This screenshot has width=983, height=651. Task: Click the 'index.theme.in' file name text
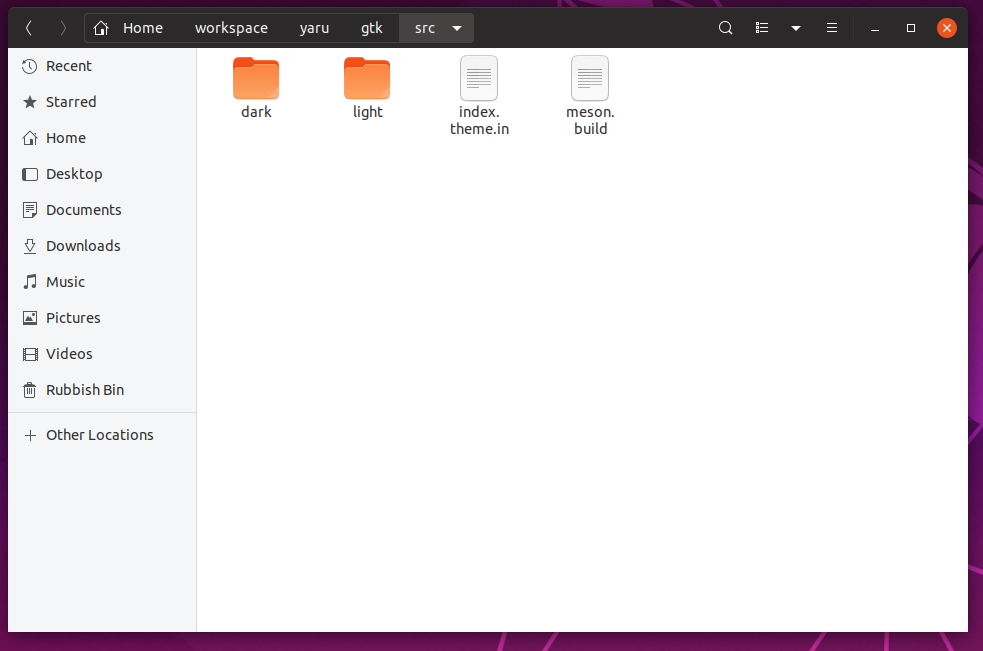click(x=480, y=120)
